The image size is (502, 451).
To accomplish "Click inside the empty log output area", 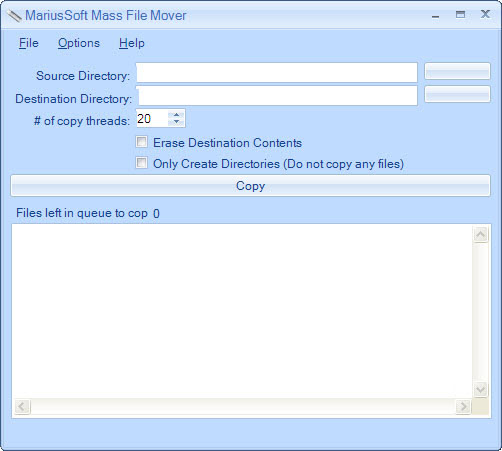I will click(242, 311).
